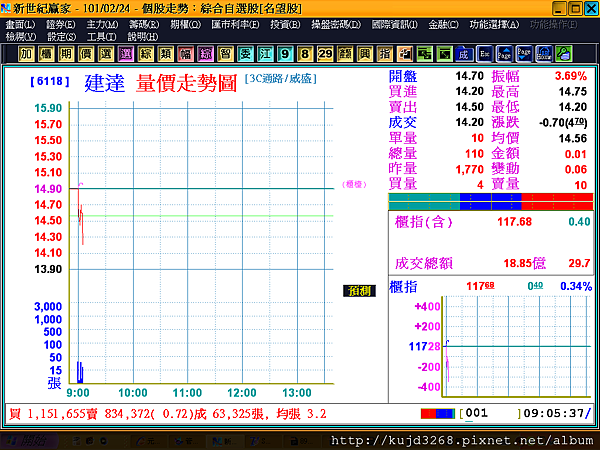Open the 畫面(L) menu
Viewport: 600px width, 450px height.
pyautogui.click(x=20, y=24)
